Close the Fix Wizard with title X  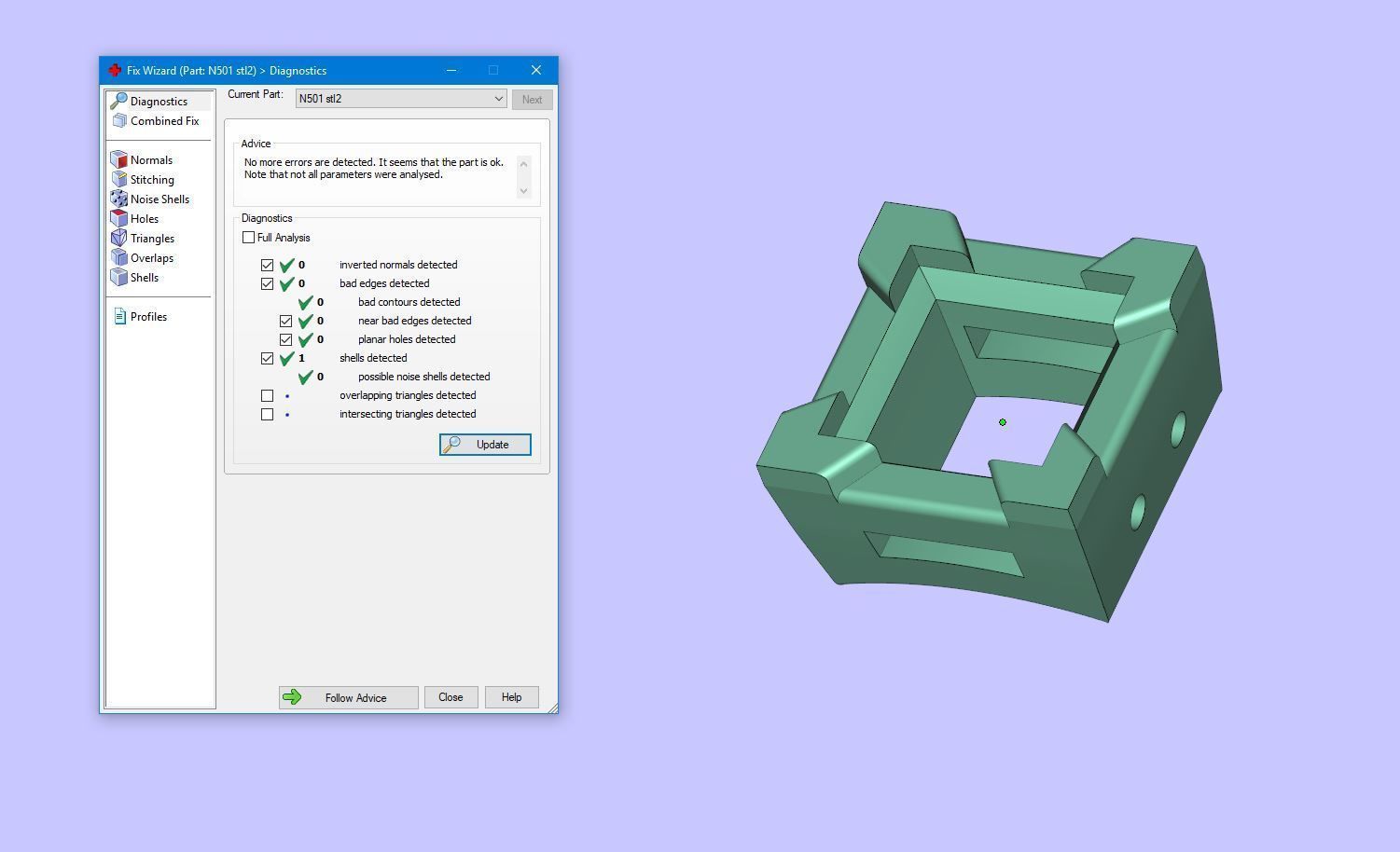click(536, 70)
